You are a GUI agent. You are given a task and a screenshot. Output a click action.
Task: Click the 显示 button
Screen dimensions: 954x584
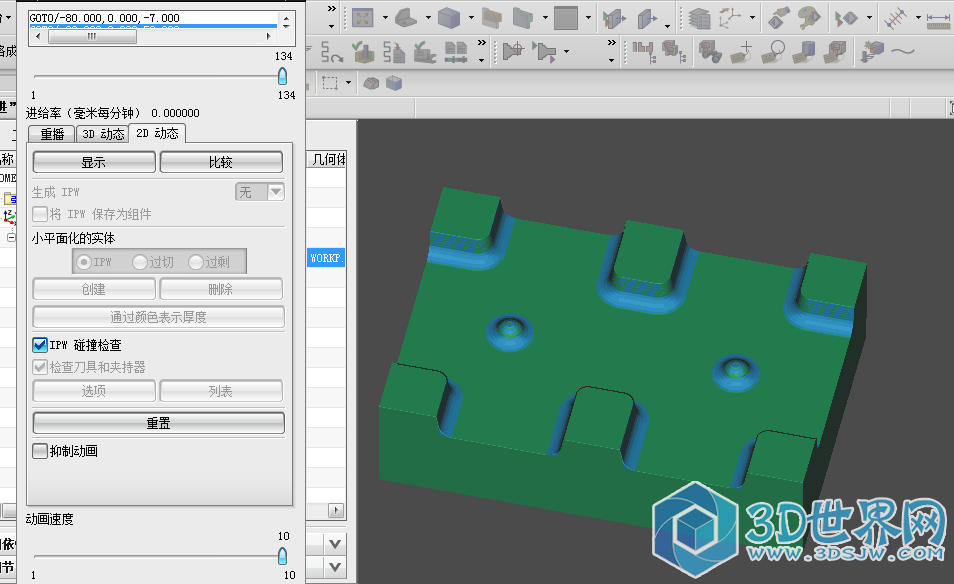point(94,162)
